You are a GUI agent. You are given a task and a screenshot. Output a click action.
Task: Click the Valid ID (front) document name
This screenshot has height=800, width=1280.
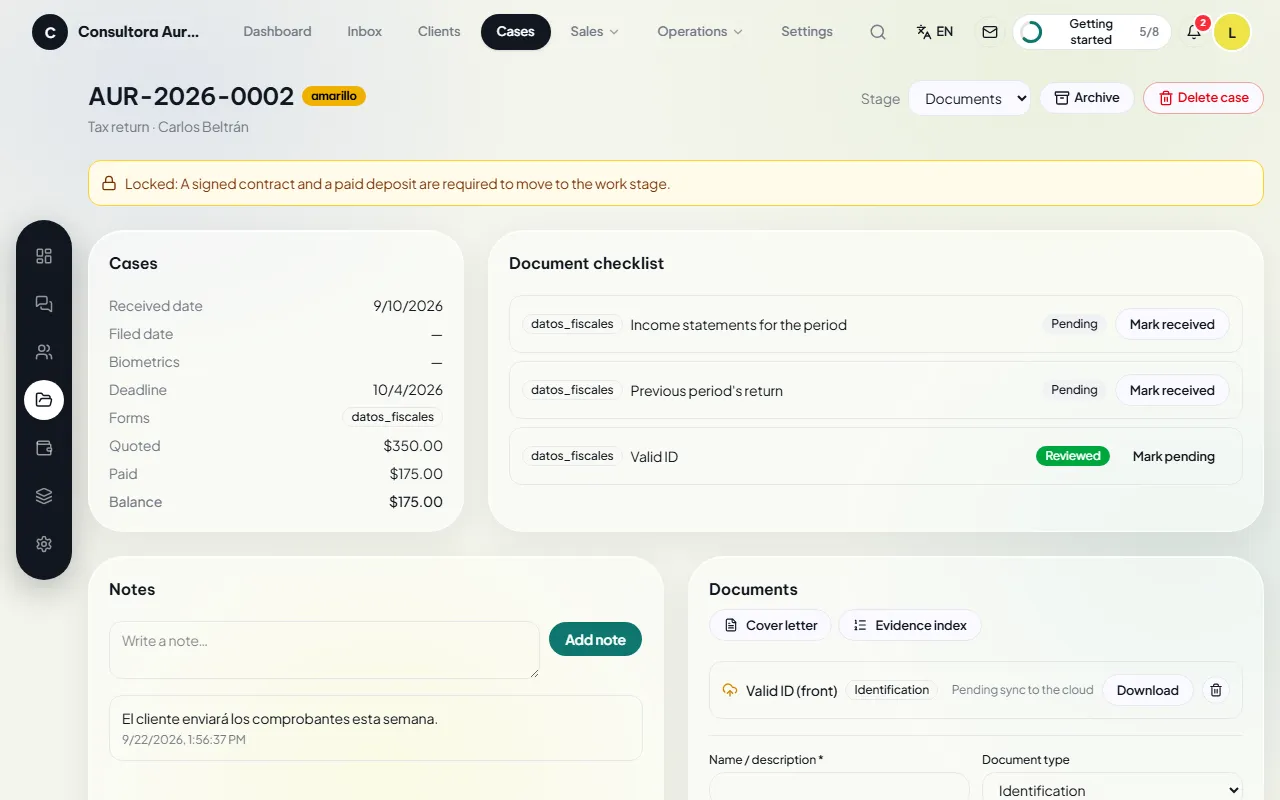(792, 691)
